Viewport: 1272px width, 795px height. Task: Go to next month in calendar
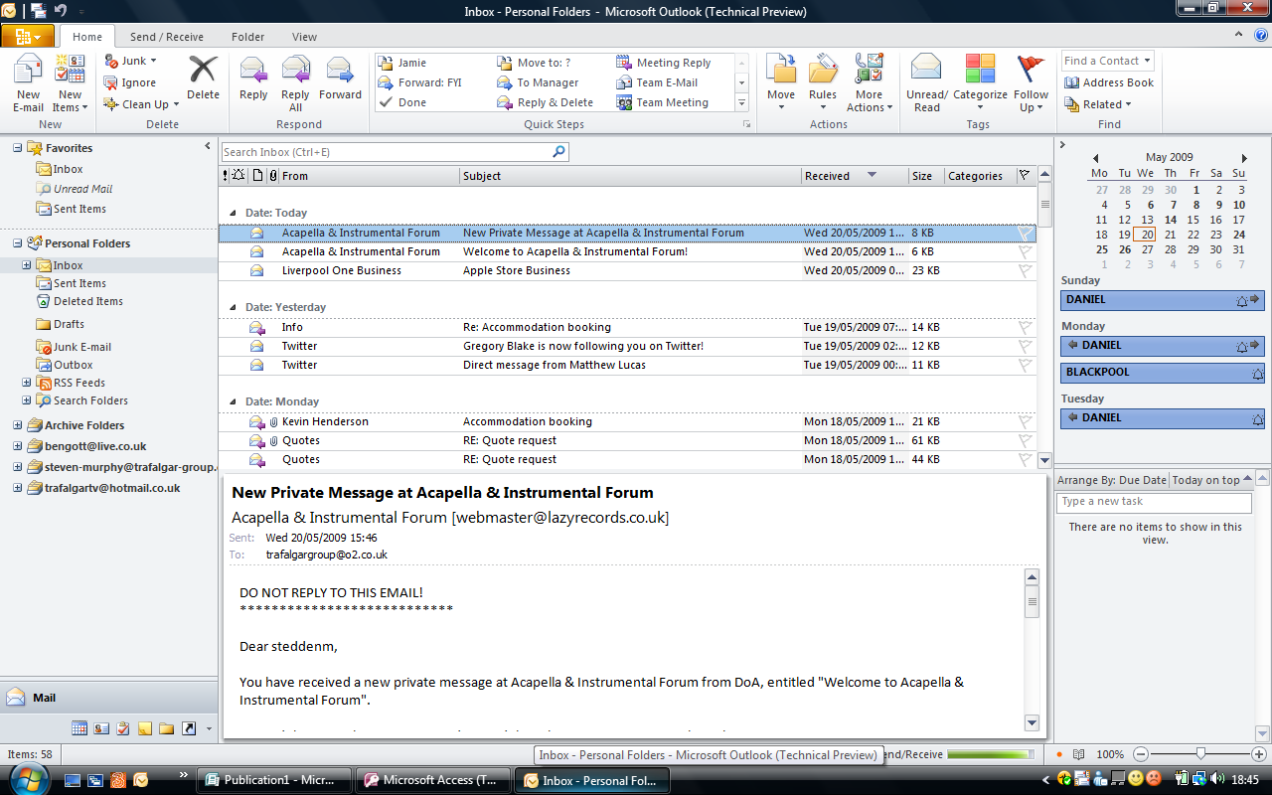click(x=1244, y=158)
